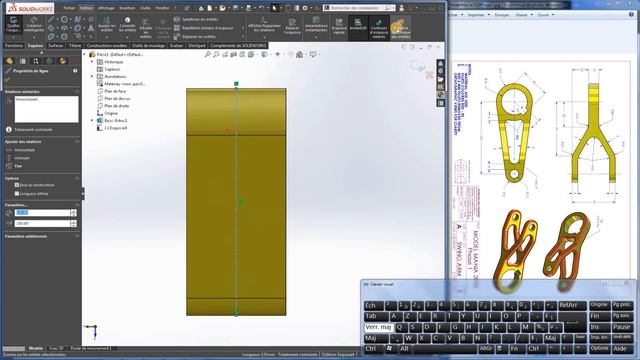Click undo arrow in top toolbar
Image resolution: width=640 pixels, height=360 pixels.
261,8
